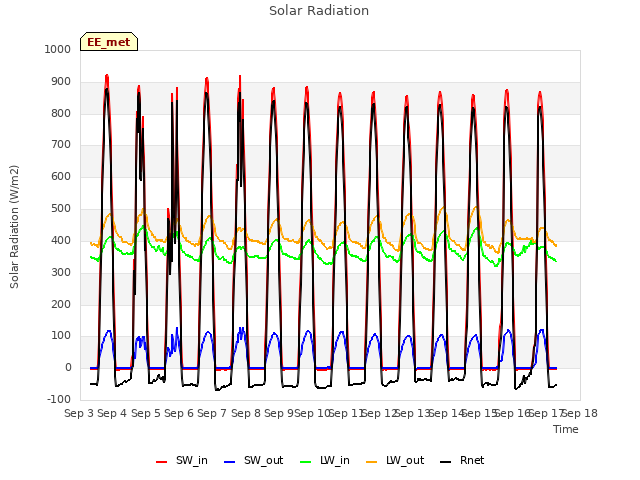Screen dimensions: 640x480
Task: Click the red SW_in legend swatch
Action: coord(162,462)
